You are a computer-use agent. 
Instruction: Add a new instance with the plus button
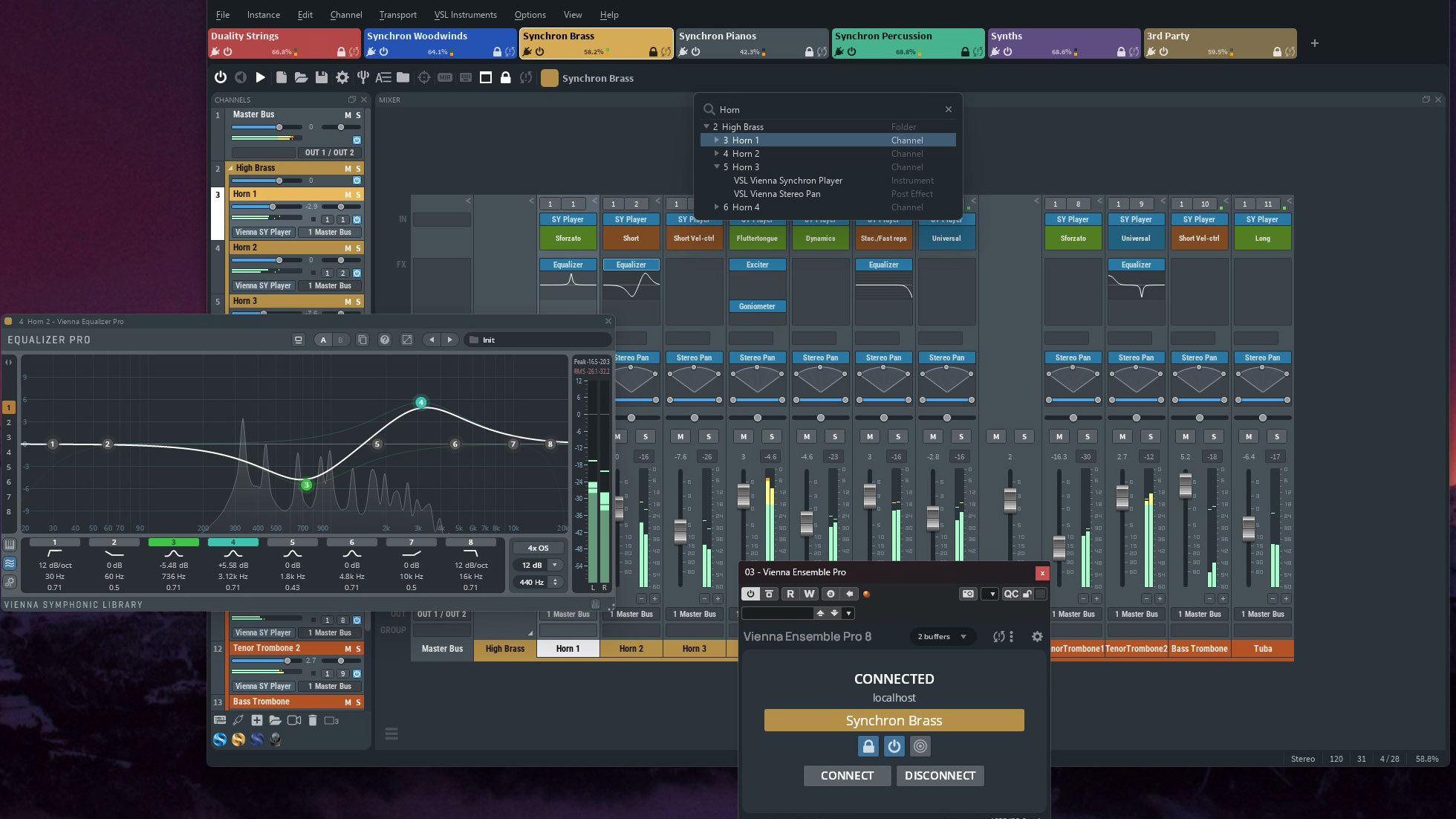[x=1315, y=43]
